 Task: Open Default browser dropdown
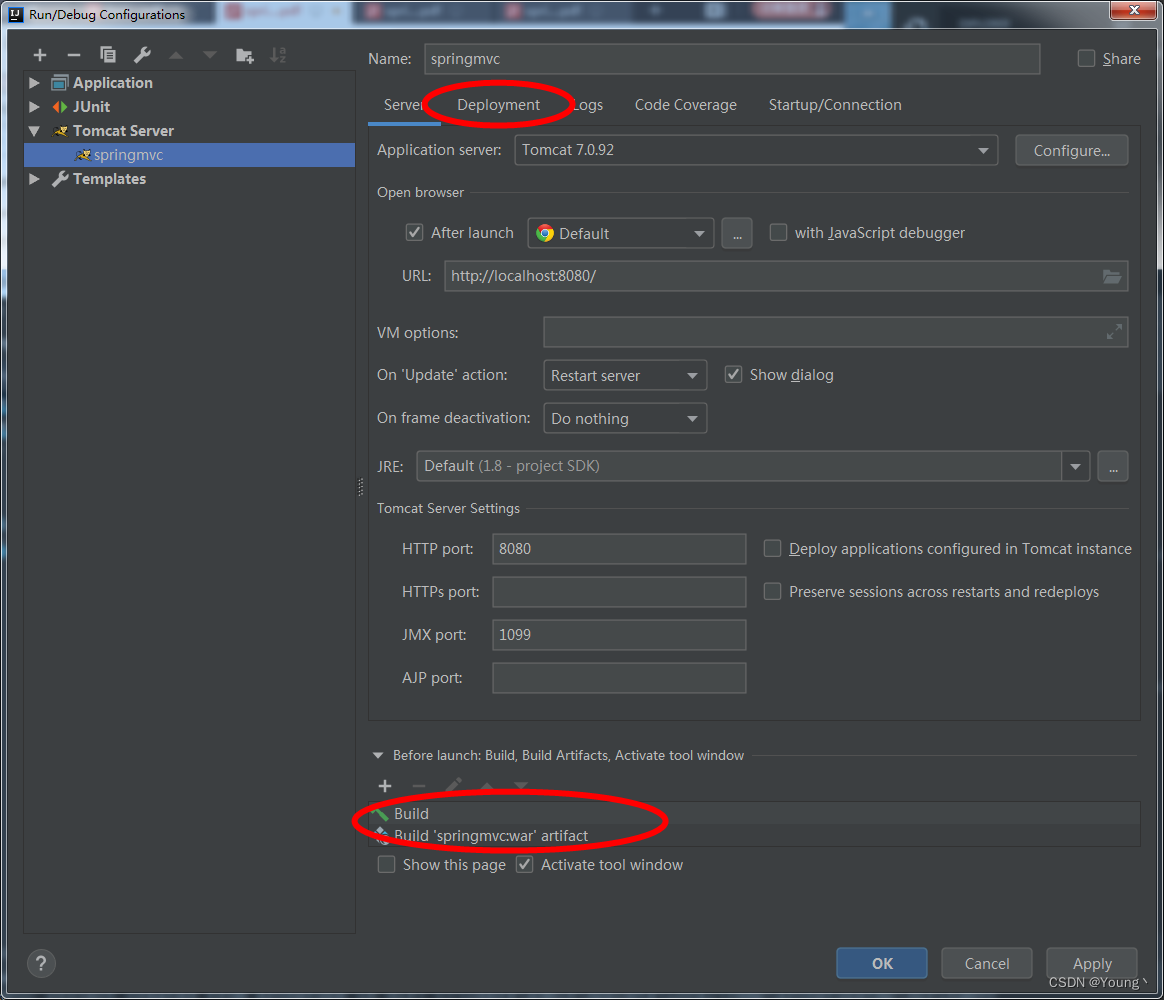621,233
